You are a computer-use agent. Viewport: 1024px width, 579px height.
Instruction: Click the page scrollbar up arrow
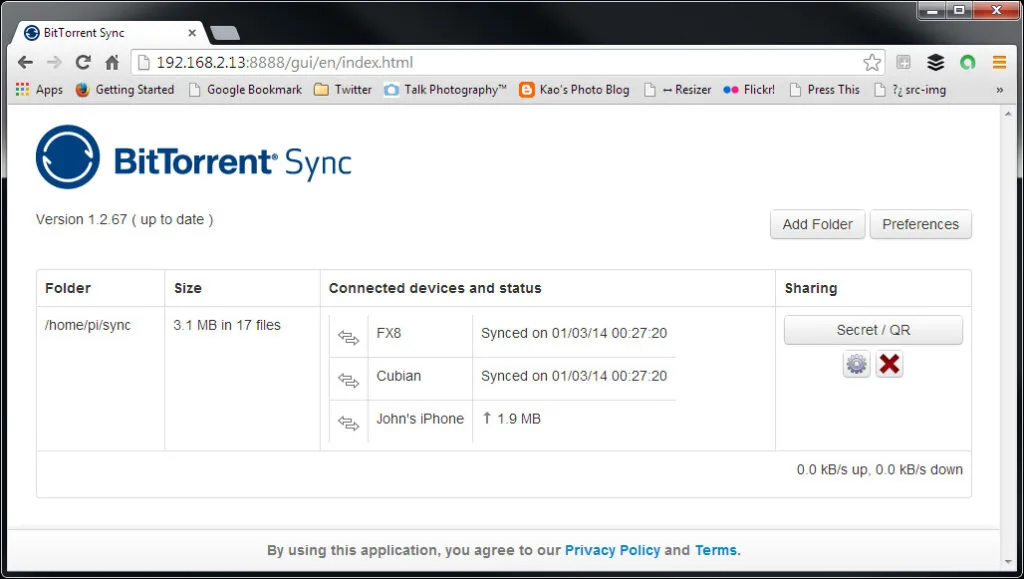[x=1008, y=114]
